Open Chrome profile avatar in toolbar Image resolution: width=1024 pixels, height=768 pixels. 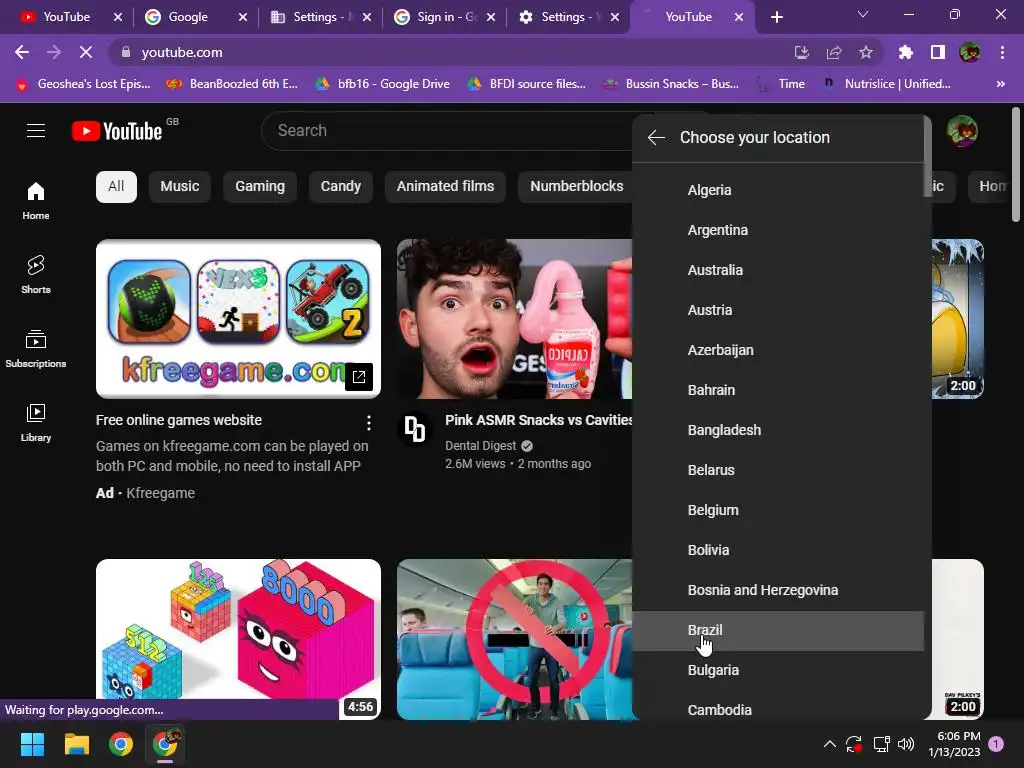click(x=970, y=52)
